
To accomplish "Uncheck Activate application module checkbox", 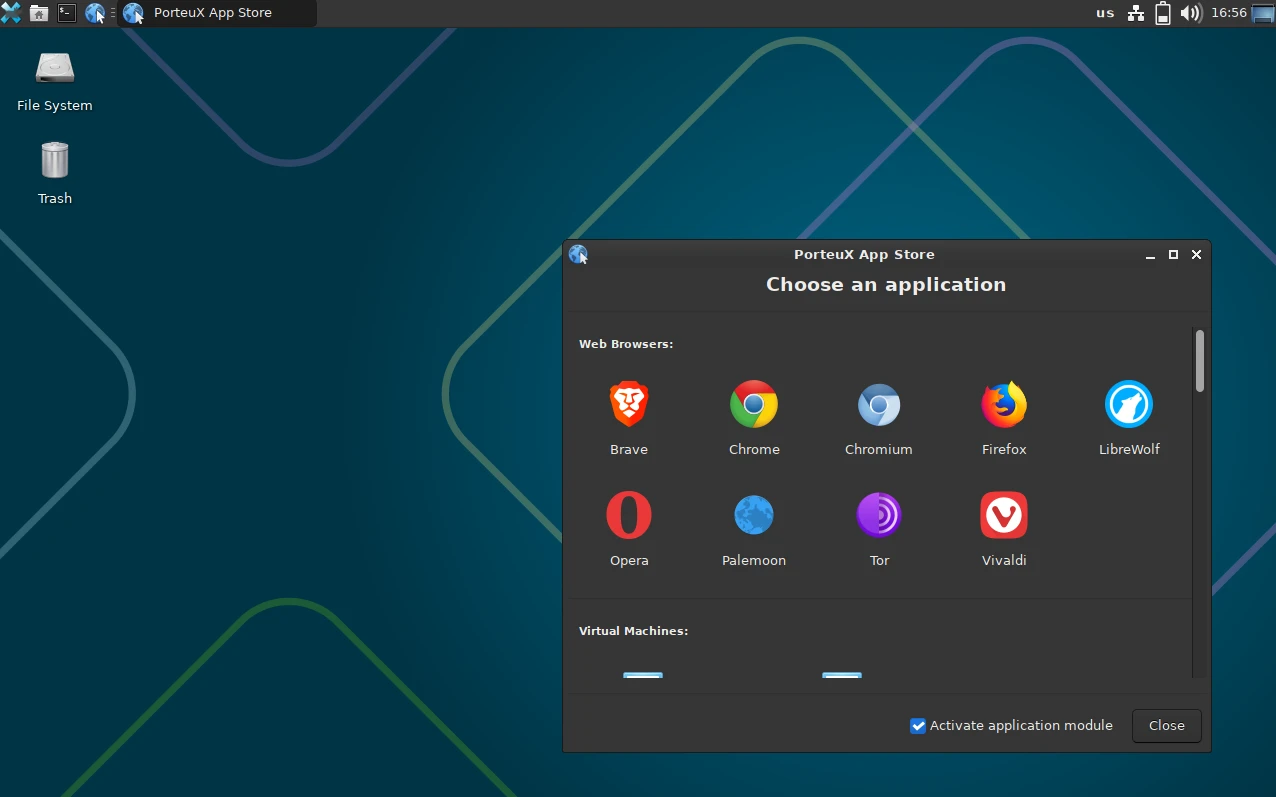I will click(918, 726).
